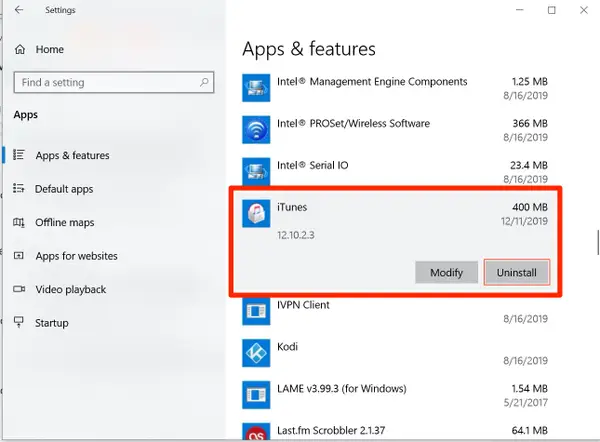Click the Kodi app icon
600x442 pixels.
[256, 353]
